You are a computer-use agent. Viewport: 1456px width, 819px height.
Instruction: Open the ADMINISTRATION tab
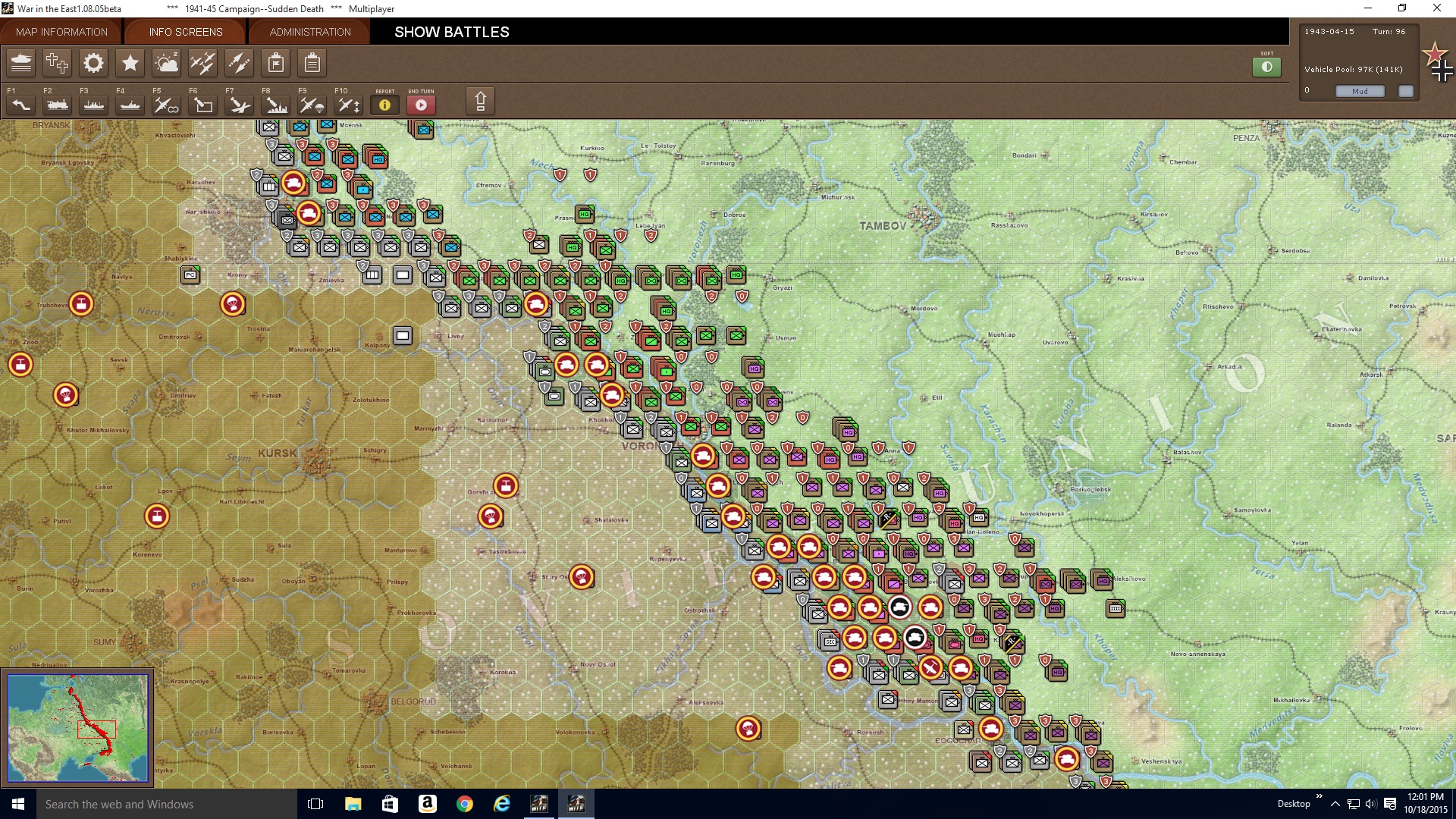point(310,32)
